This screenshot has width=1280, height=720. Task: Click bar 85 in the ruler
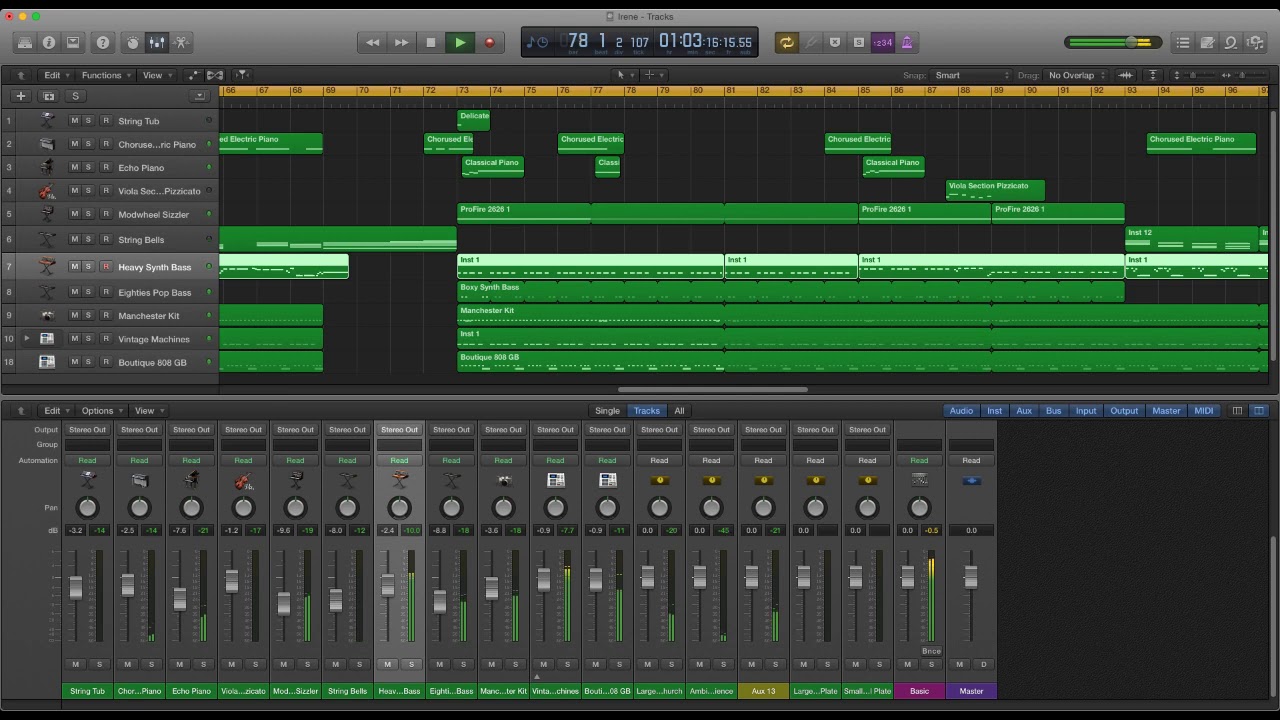pos(864,91)
